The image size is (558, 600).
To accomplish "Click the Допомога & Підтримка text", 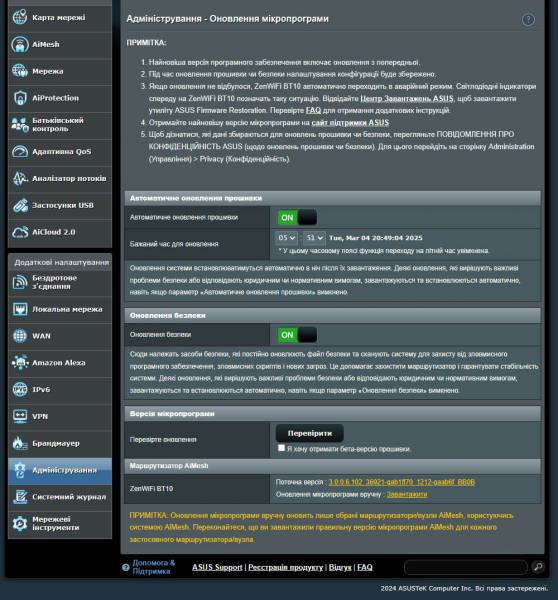I will [153, 567].
